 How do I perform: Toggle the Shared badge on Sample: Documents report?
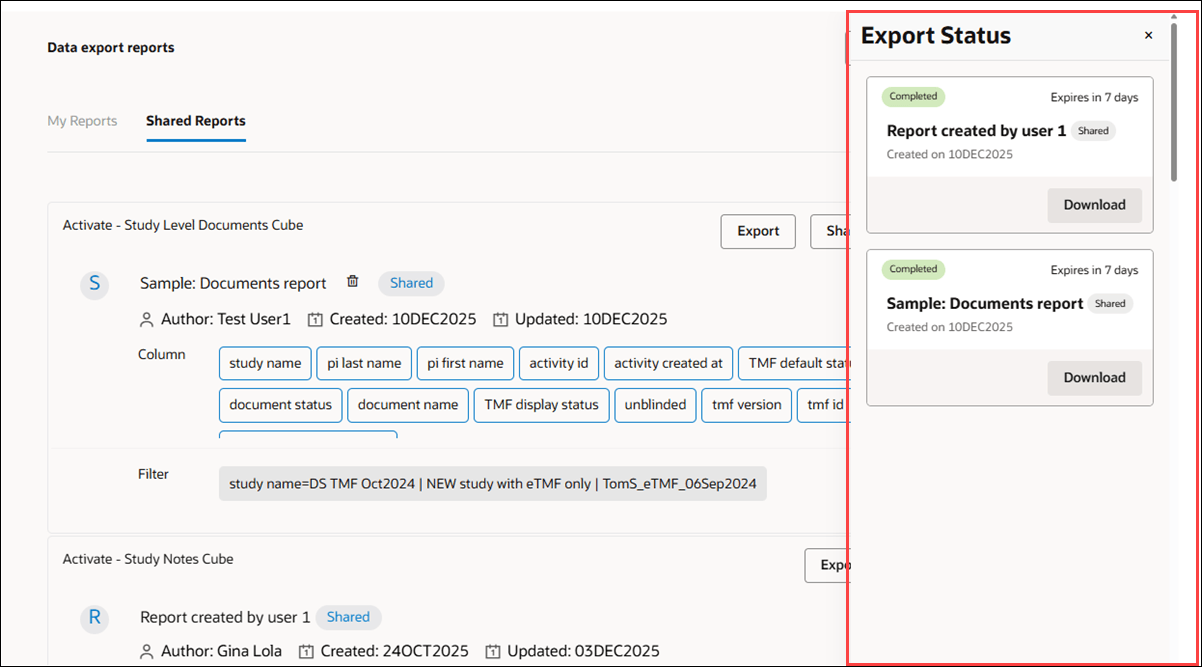click(x=410, y=283)
